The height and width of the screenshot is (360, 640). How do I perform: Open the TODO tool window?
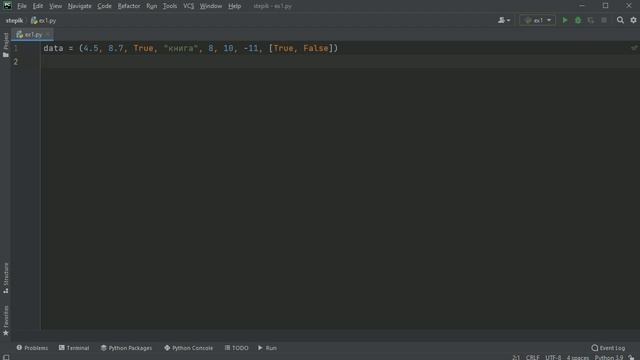[236, 348]
